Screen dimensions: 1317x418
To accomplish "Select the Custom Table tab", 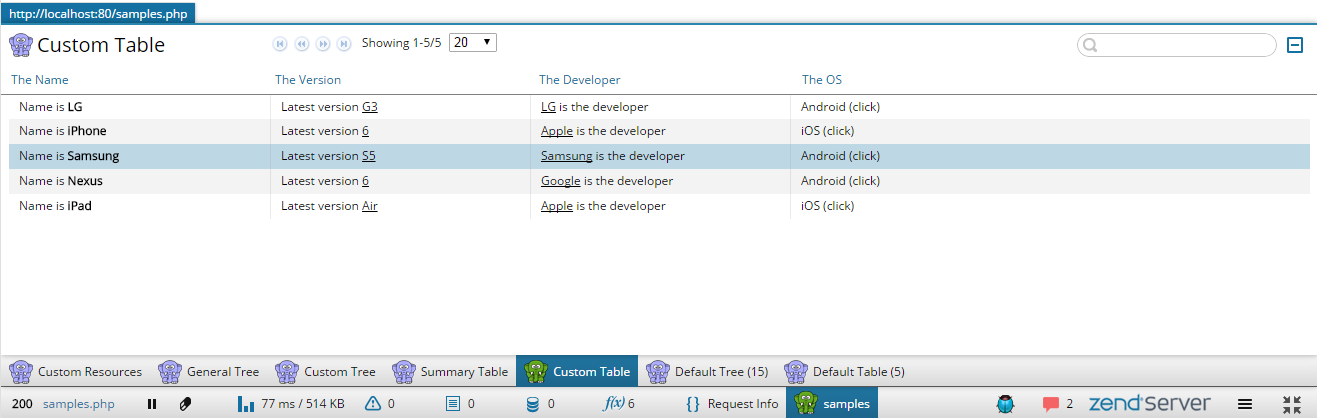I will (x=577, y=371).
